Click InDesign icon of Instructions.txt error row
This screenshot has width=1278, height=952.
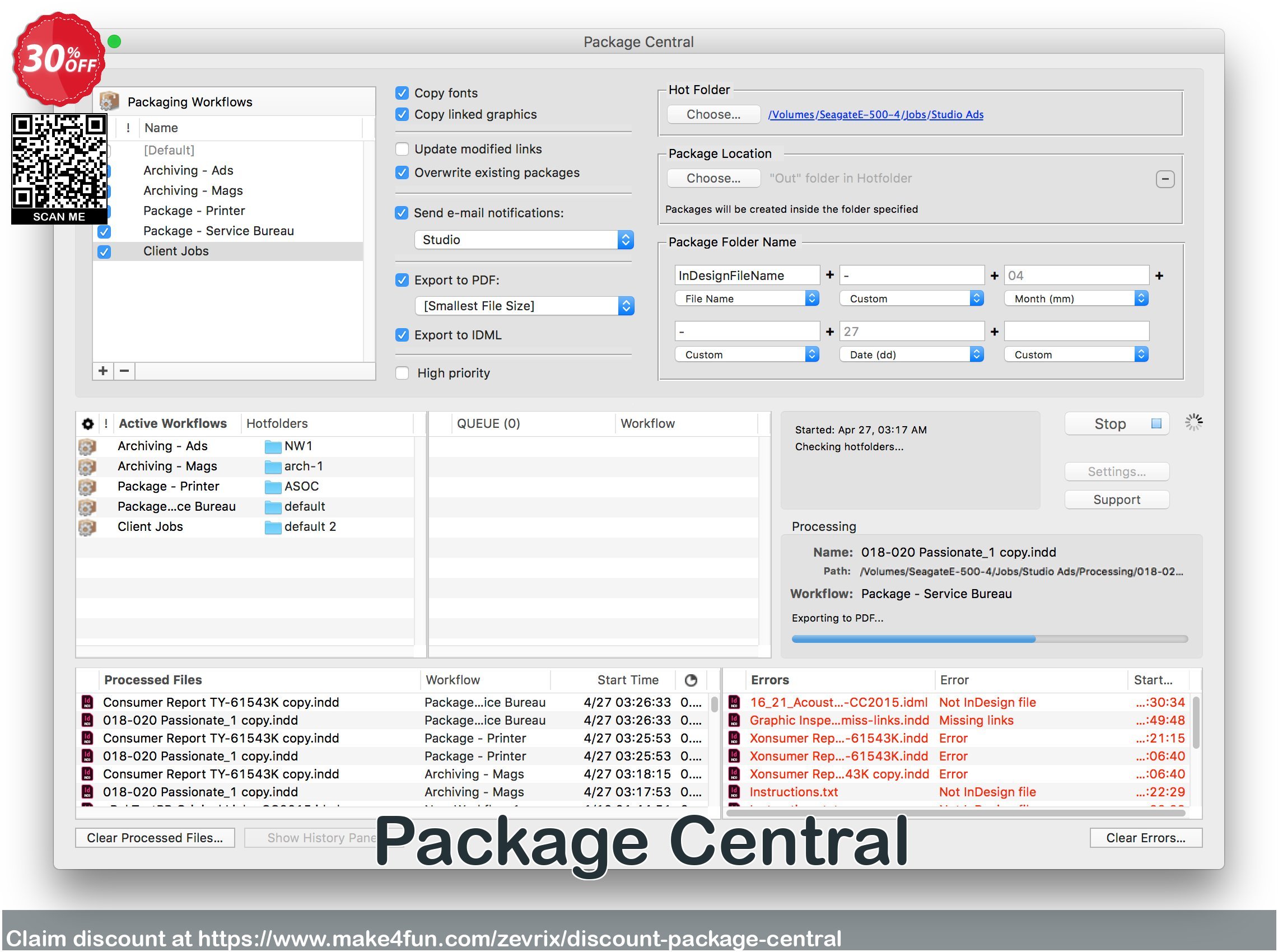point(734,792)
